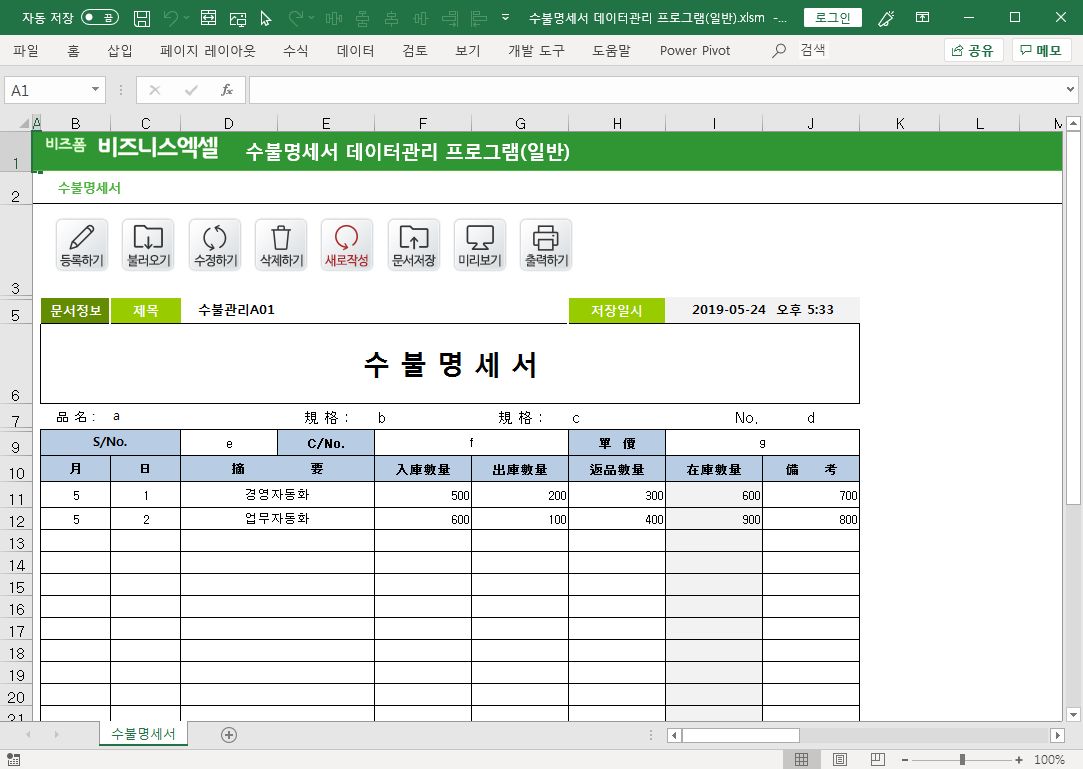Click the 공유 share button
Image resolution: width=1083 pixels, height=769 pixels.
(x=973, y=51)
